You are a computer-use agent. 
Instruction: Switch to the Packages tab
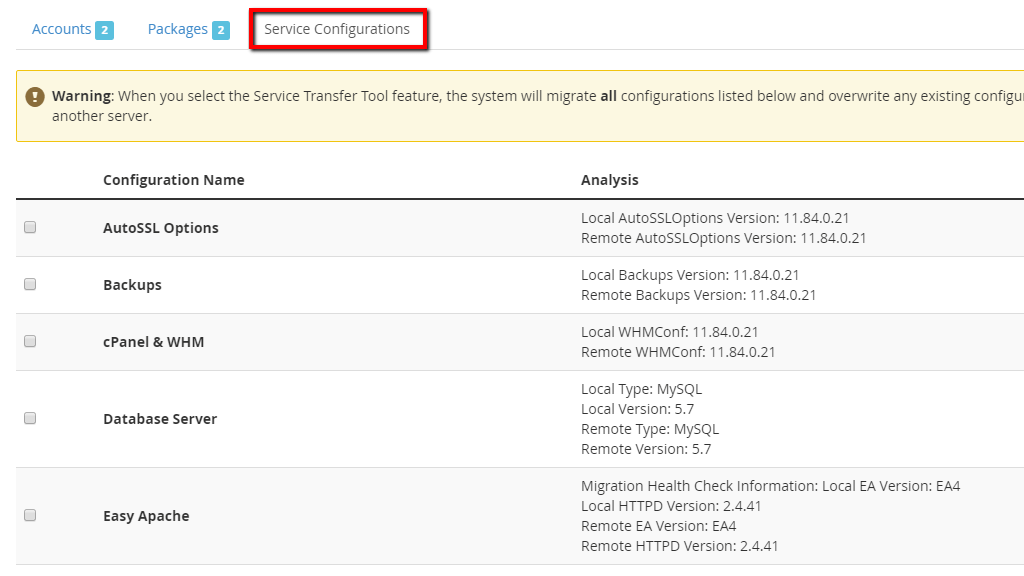pyautogui.click(x=178, y=29)
